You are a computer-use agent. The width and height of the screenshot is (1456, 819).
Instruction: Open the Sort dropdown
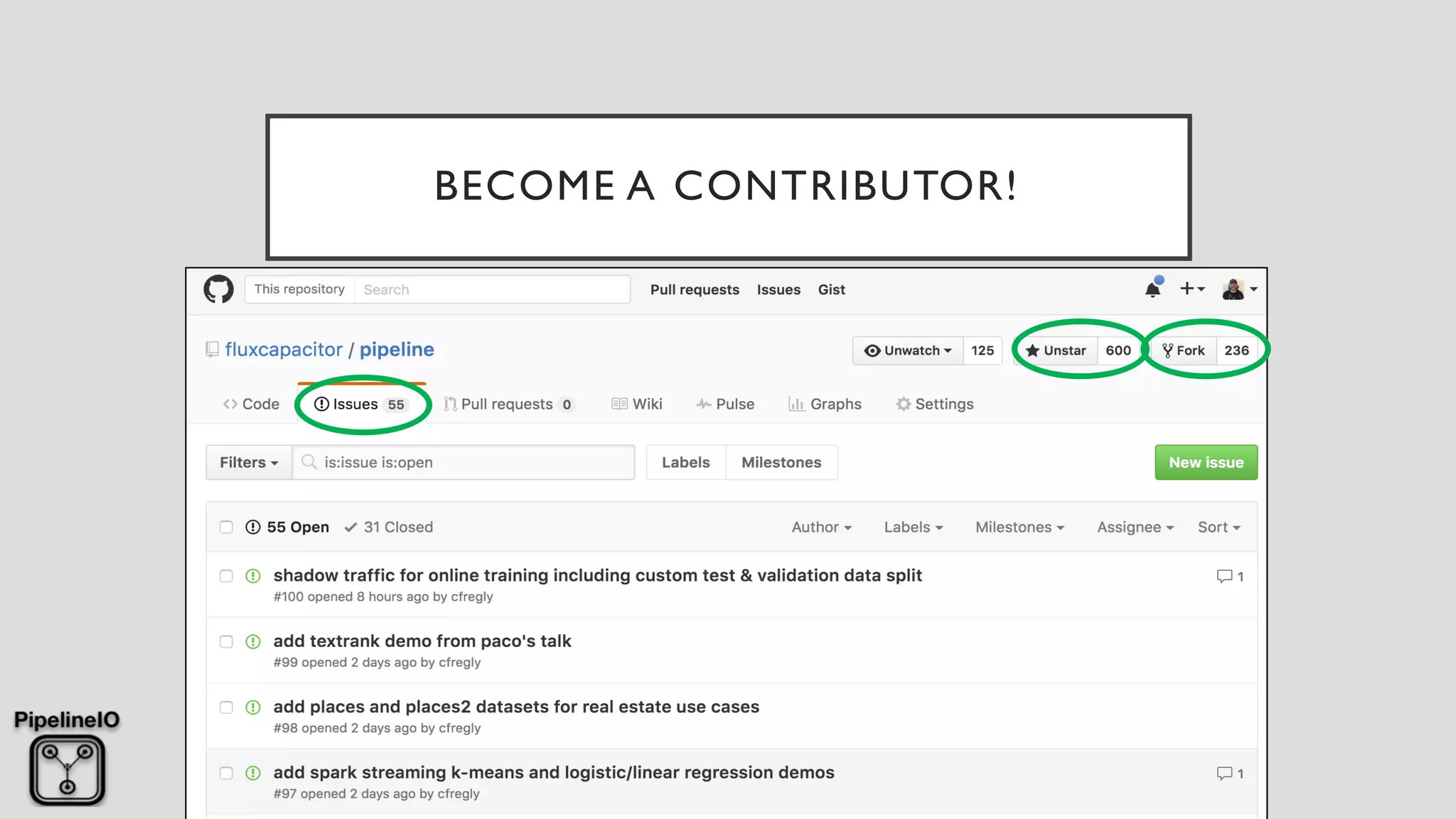pyautogui.click(x=1219, y=527)
